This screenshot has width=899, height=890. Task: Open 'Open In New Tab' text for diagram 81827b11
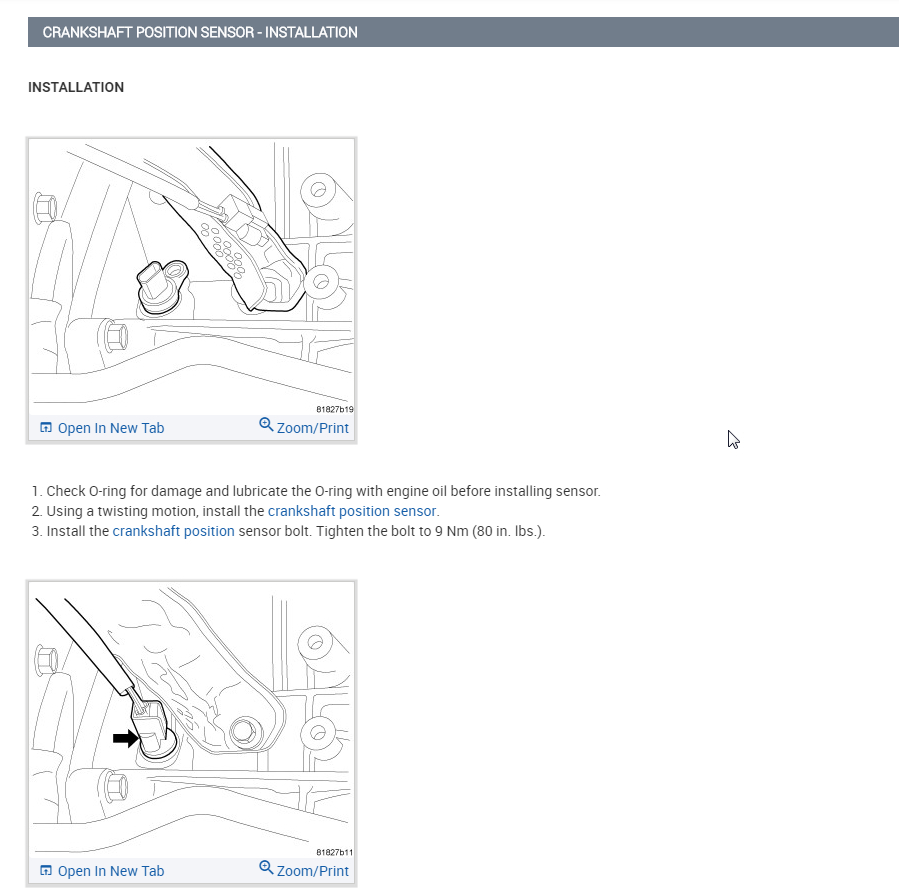click(111, 871)
